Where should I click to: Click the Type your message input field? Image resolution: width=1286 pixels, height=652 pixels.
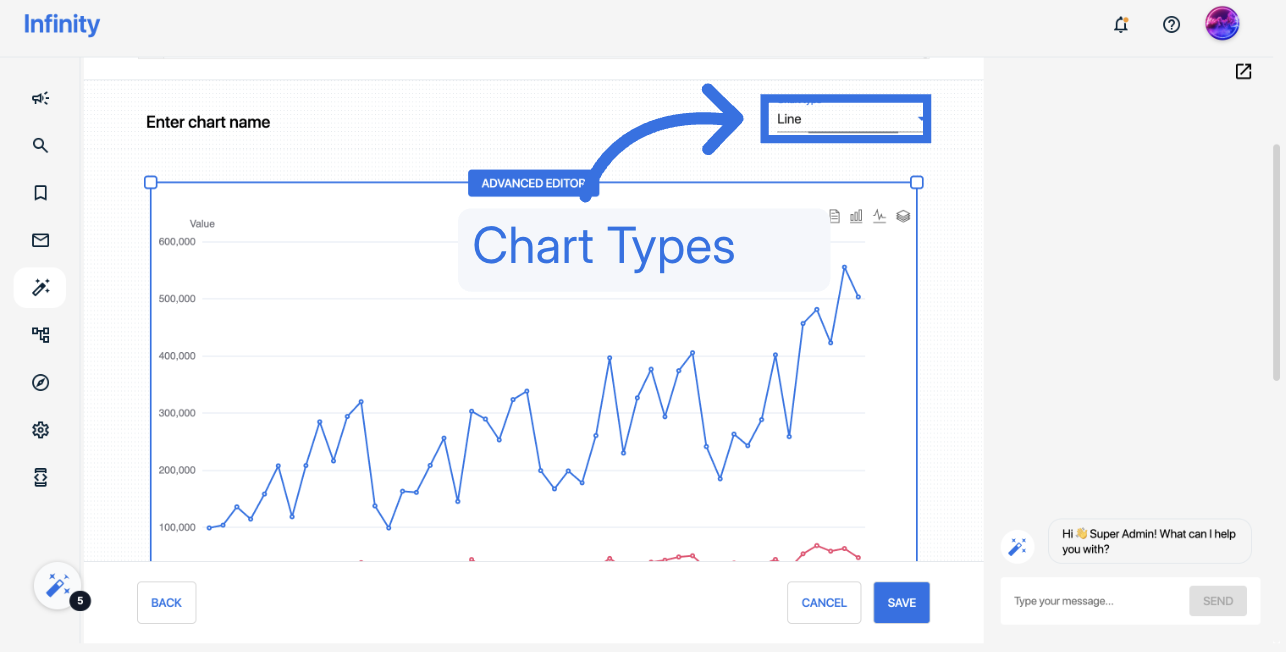tap(1094, 601)
